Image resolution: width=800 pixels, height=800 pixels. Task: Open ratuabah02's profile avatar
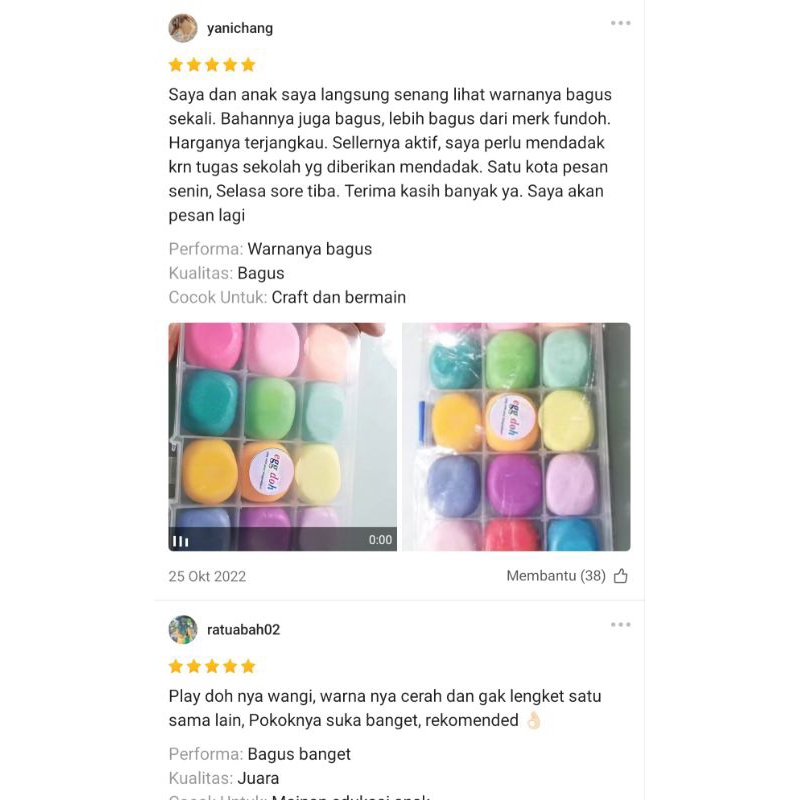[183, 630]
